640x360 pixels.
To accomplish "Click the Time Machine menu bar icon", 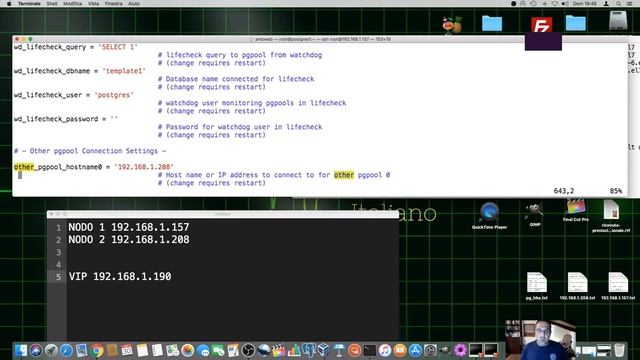I will point(533,3).
